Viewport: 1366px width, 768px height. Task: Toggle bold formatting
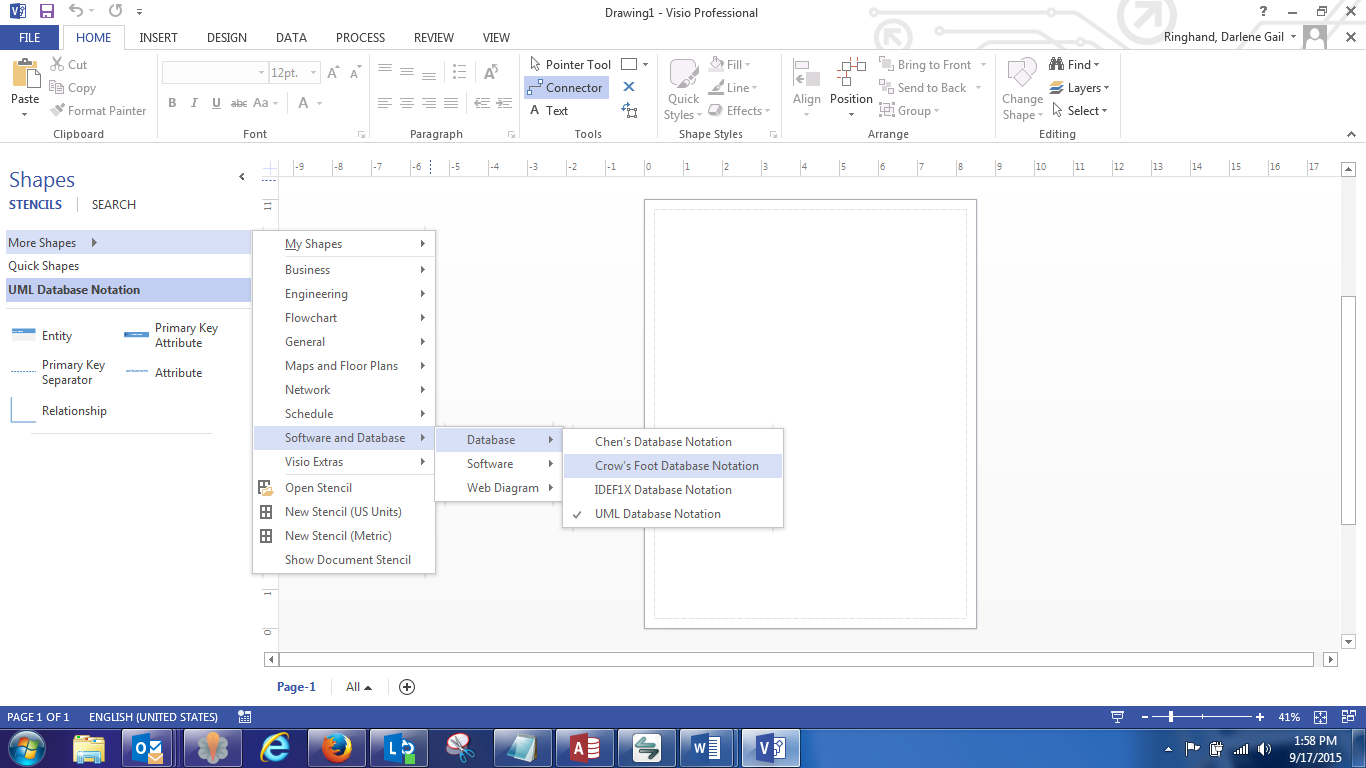click(x=171, y=102)
